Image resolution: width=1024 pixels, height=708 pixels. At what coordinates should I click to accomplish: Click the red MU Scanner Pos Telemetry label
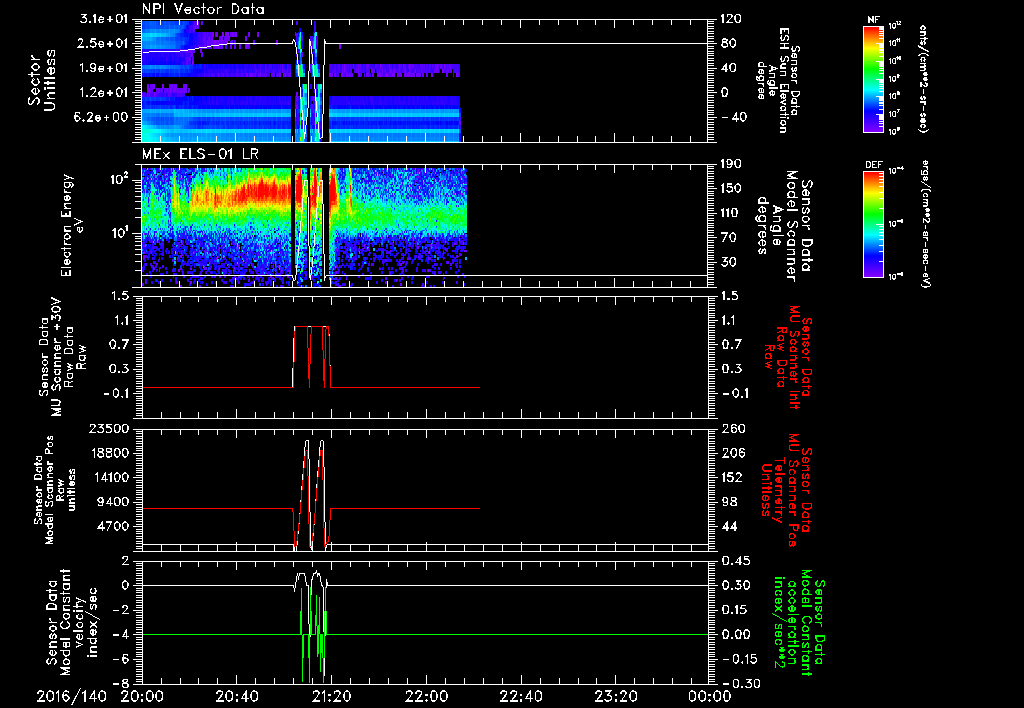point(786,490)
